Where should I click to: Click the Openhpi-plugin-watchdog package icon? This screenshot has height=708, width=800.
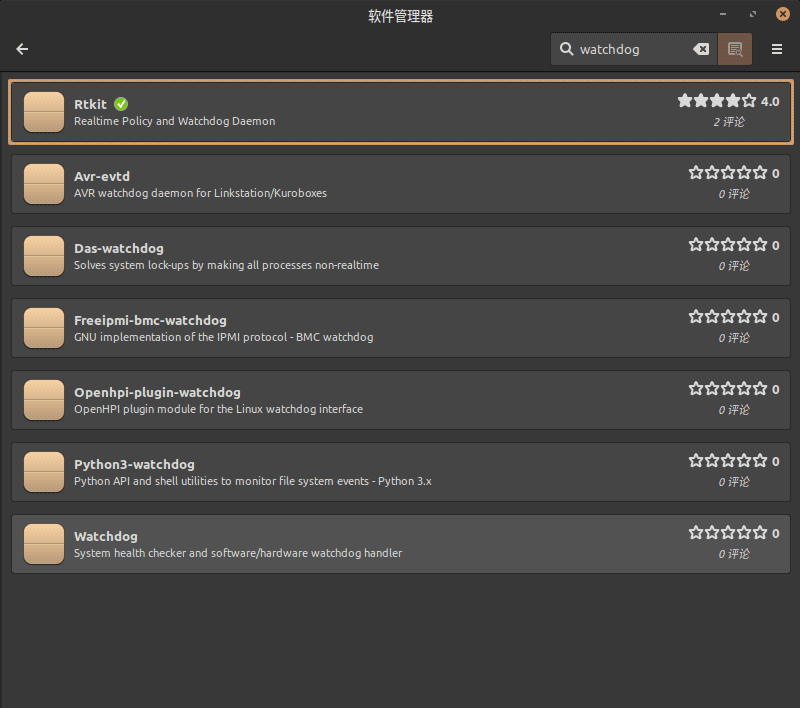point(43,400)
